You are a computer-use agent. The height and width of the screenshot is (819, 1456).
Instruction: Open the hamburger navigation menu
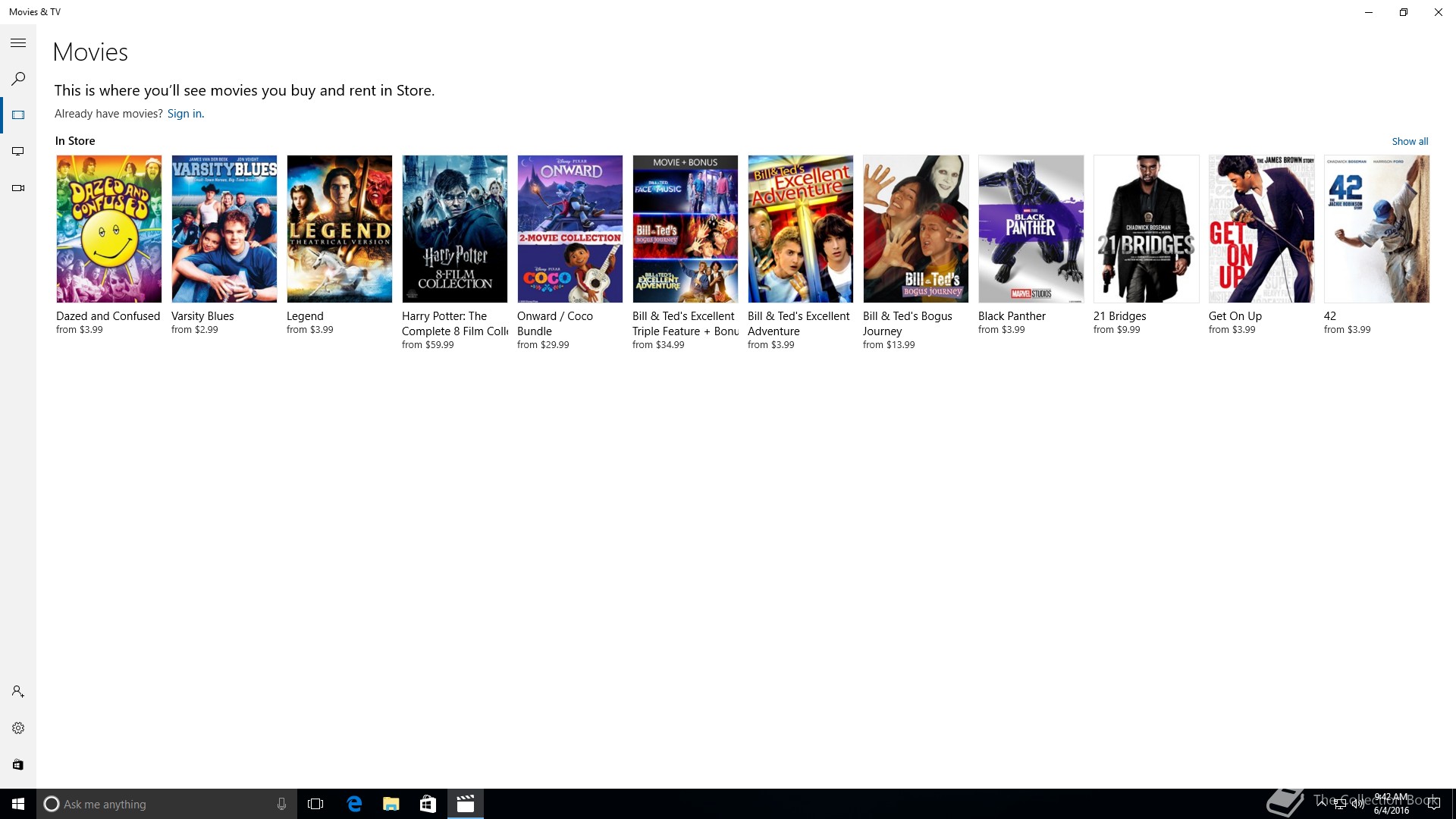(x=18, y=43)
